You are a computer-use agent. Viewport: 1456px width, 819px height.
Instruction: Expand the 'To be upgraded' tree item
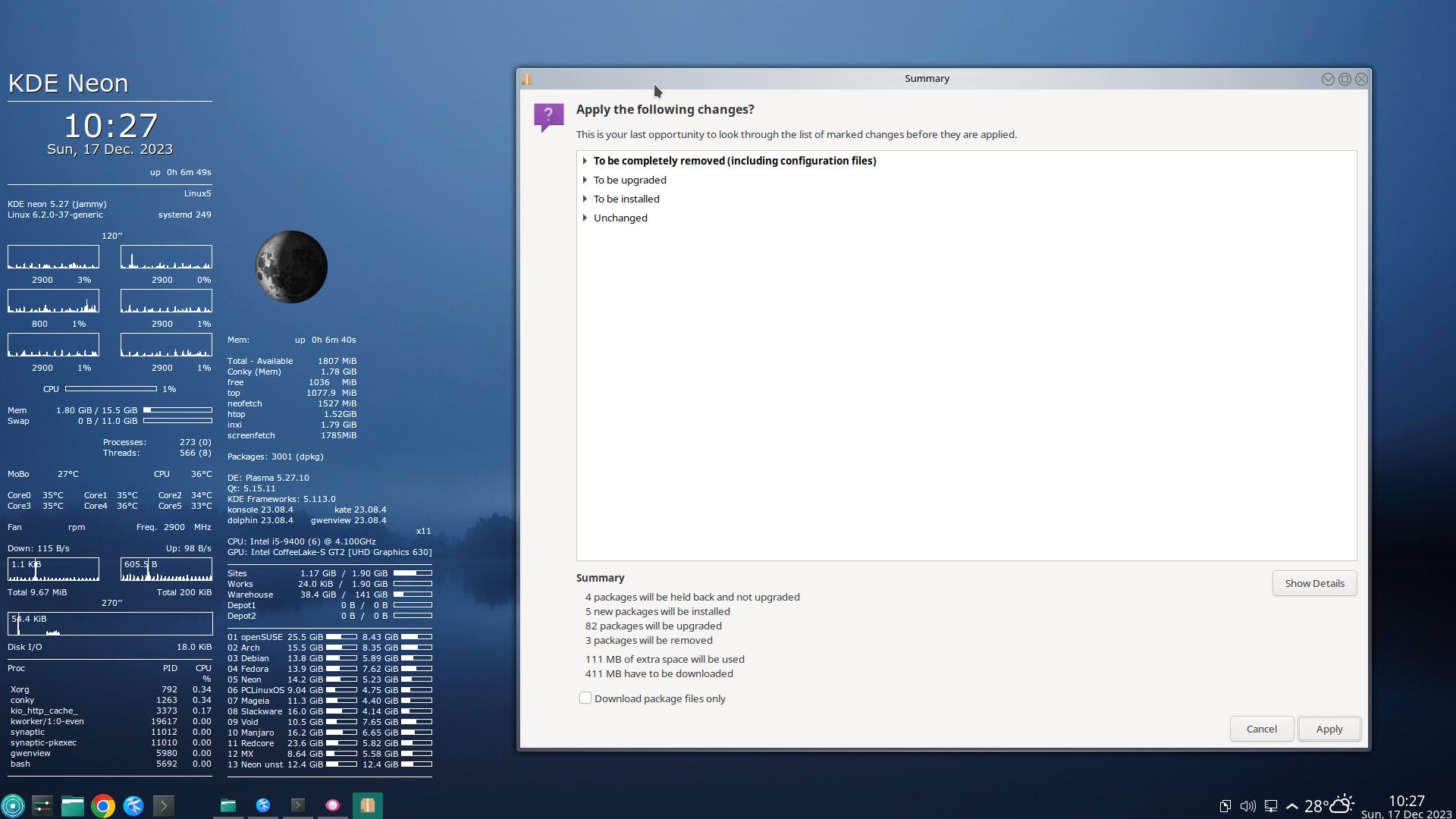[x=585, y=180]
